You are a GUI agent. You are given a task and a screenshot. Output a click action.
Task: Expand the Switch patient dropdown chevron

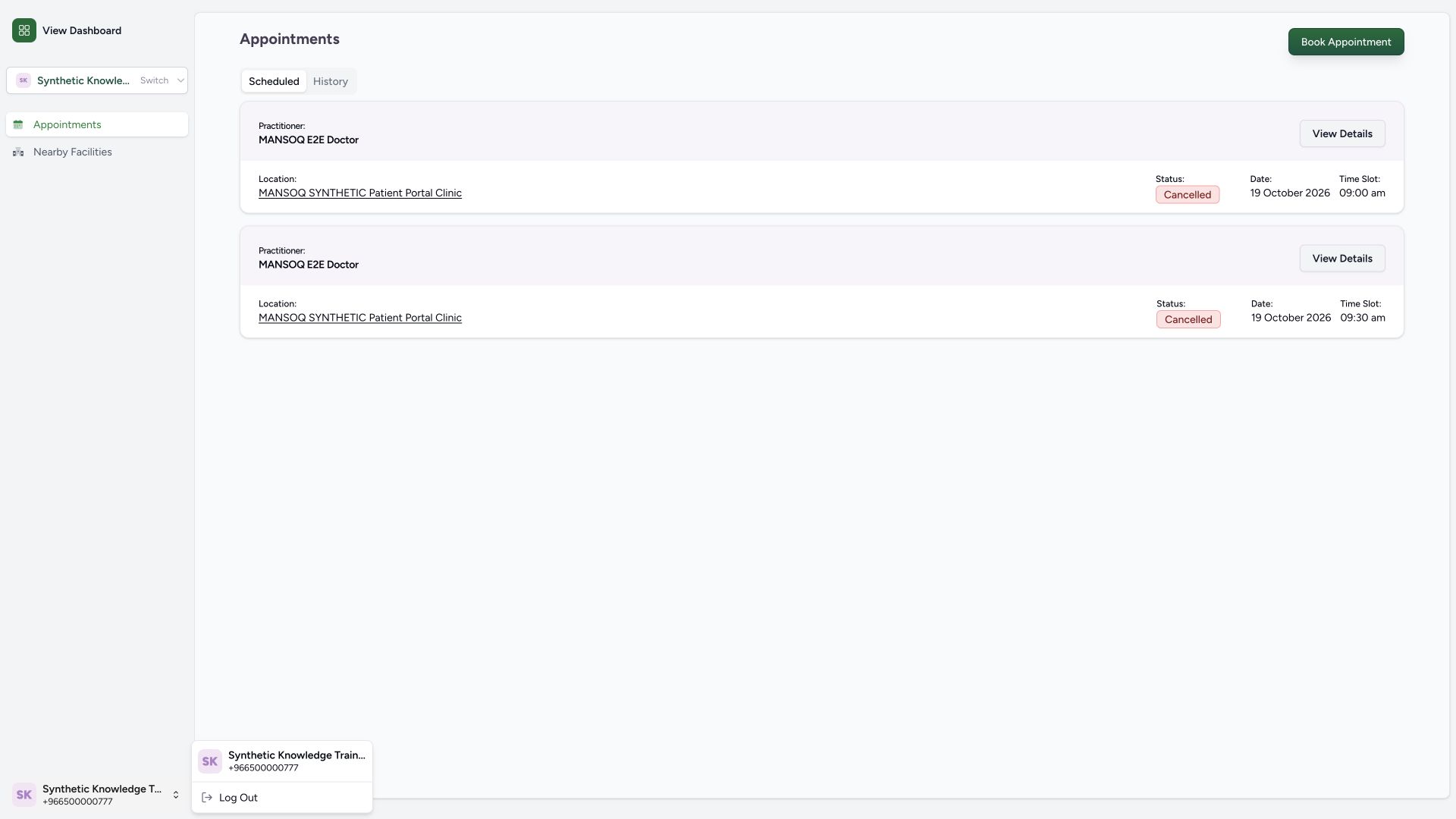click(x=180, y=80)
